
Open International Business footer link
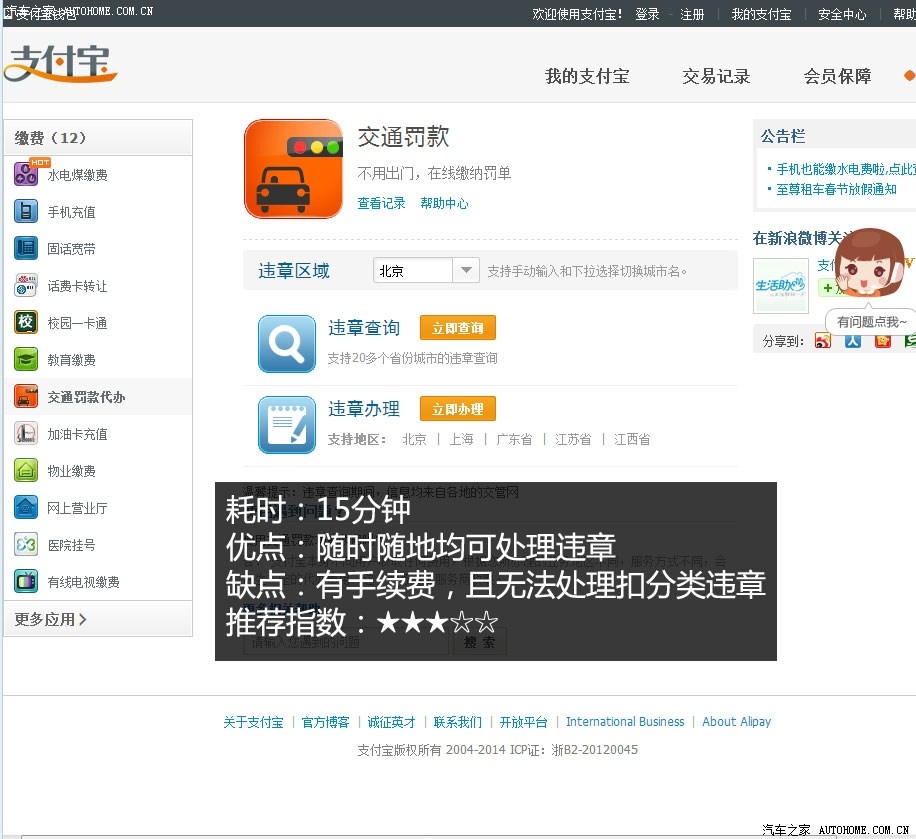coord(625,722)
